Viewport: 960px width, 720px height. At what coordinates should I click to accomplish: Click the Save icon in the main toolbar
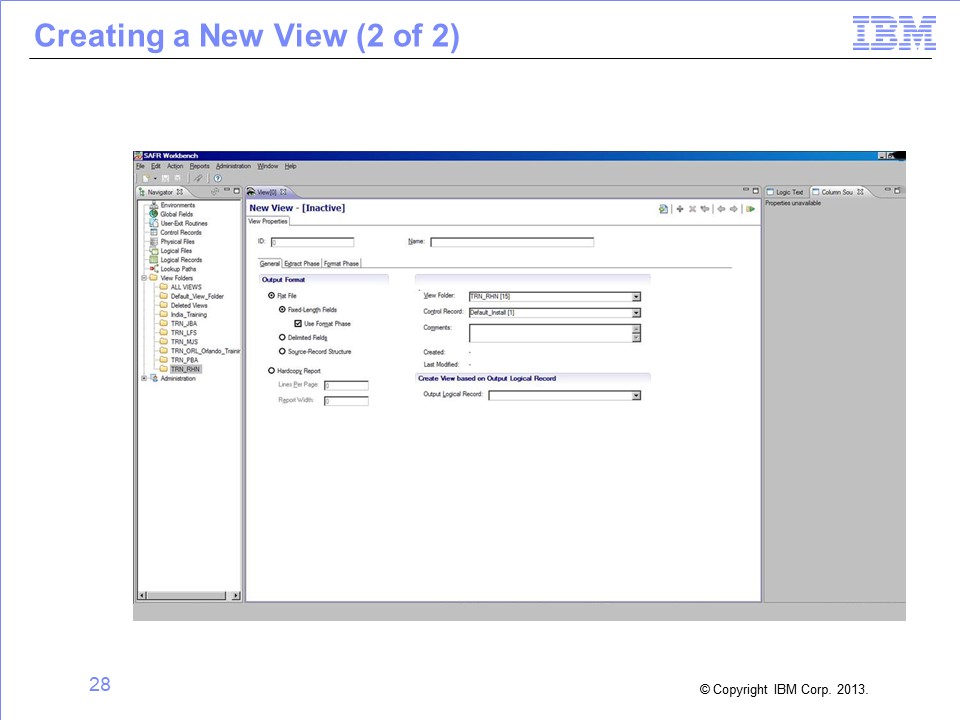click(165, 178)
